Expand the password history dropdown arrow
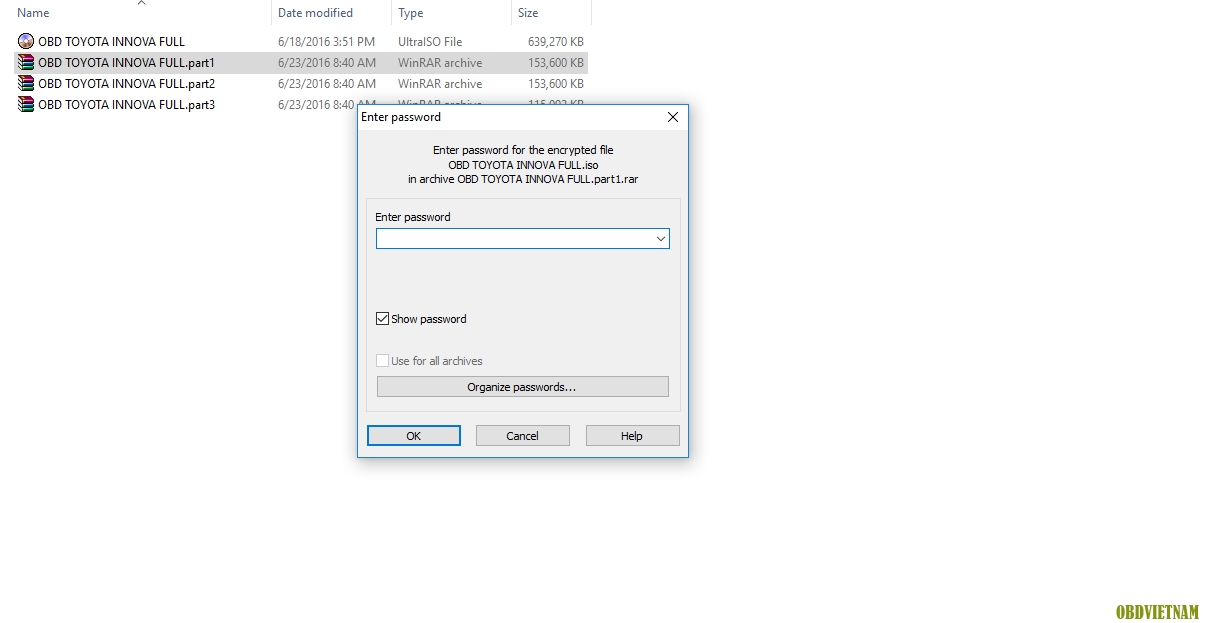 click(x=660, y=239)
